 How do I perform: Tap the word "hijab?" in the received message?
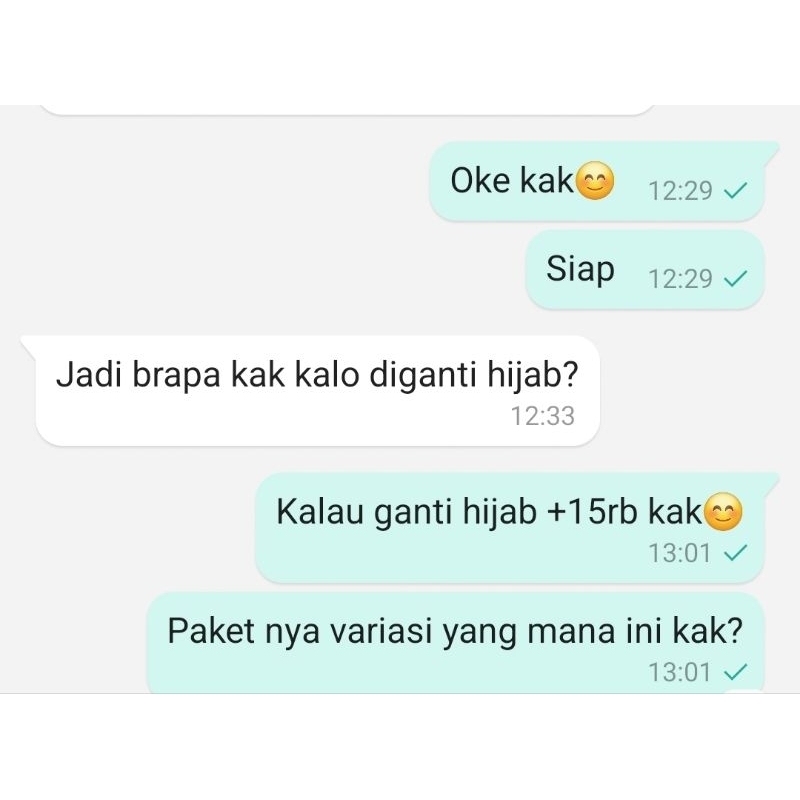pyautogui.click(x=532, y=375)
